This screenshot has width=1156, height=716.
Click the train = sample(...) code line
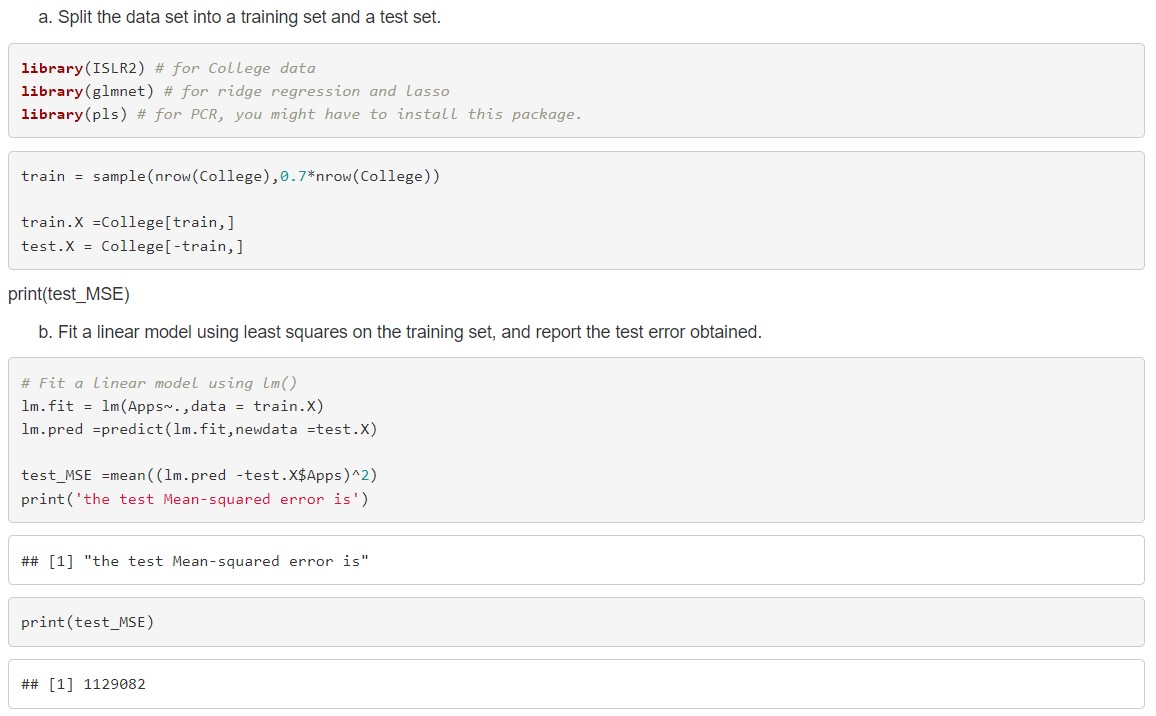230,176
